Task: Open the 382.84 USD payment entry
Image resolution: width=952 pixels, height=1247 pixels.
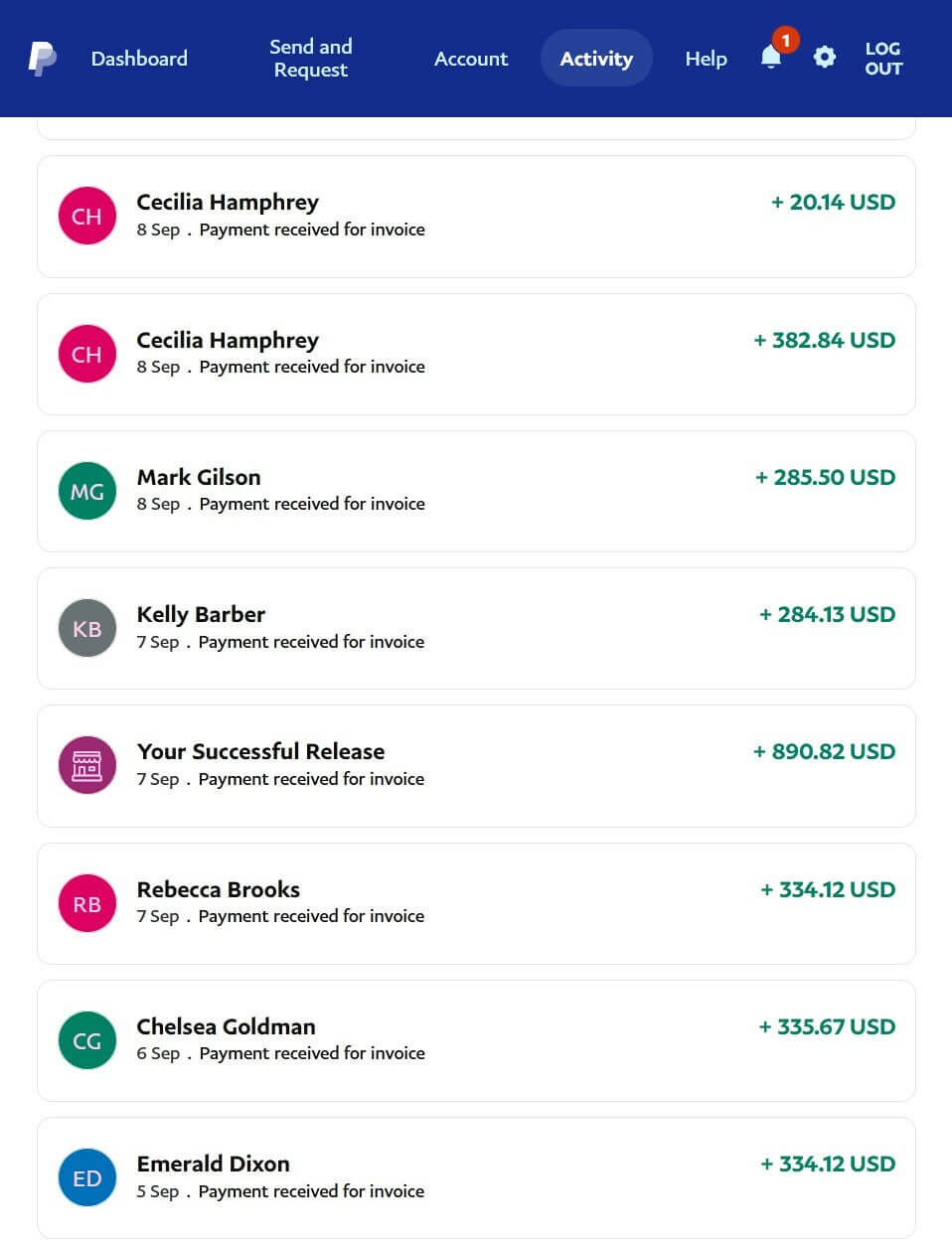Action: (x=476, y=354)
